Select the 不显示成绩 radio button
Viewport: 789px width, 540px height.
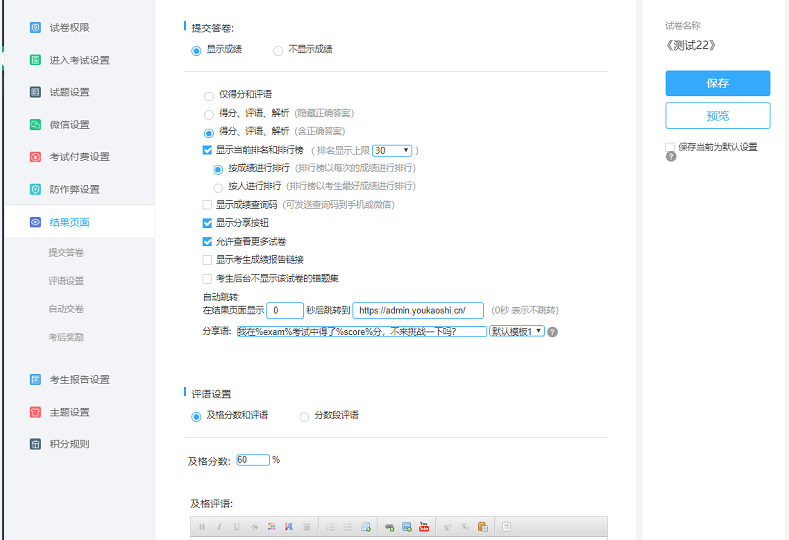[278, 51]
